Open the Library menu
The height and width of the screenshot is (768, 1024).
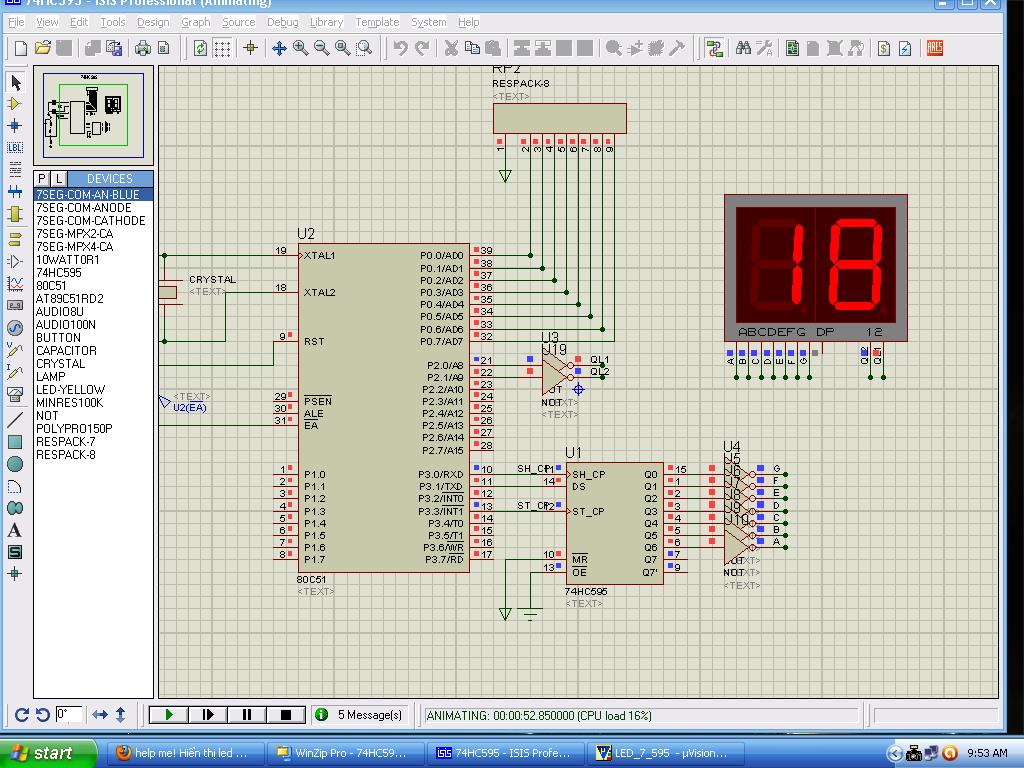coord(326,21)
